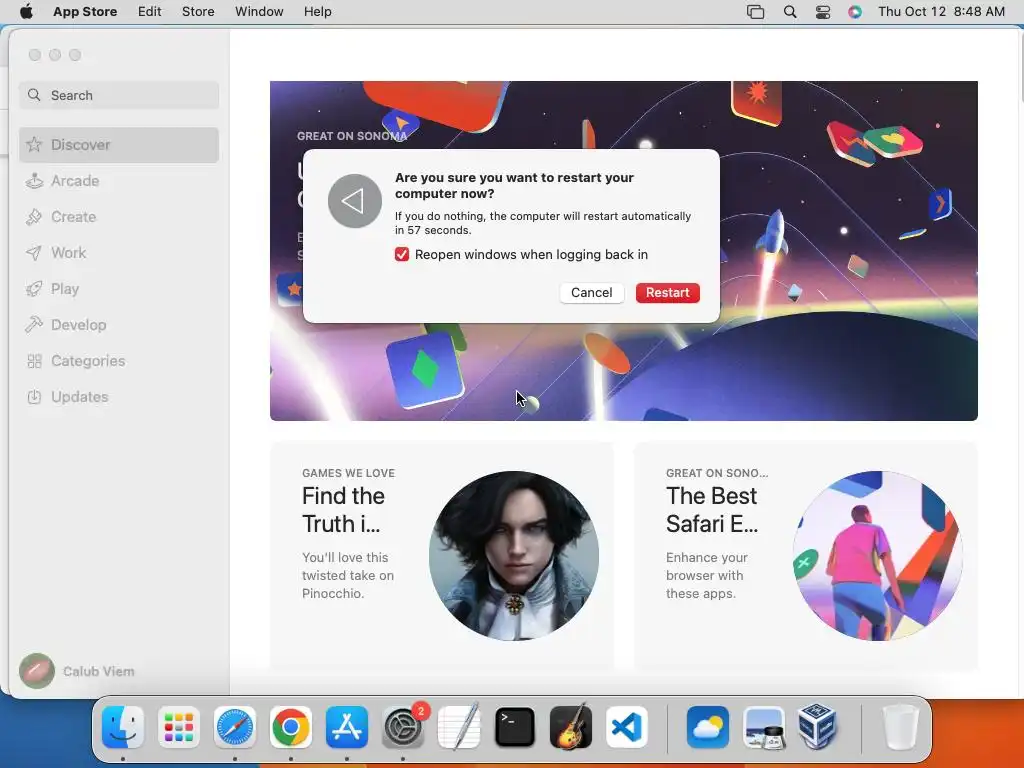Viewport: 1024px width, 768px height.
Task: Open Finder from the Dock
Action: (123, 727)
